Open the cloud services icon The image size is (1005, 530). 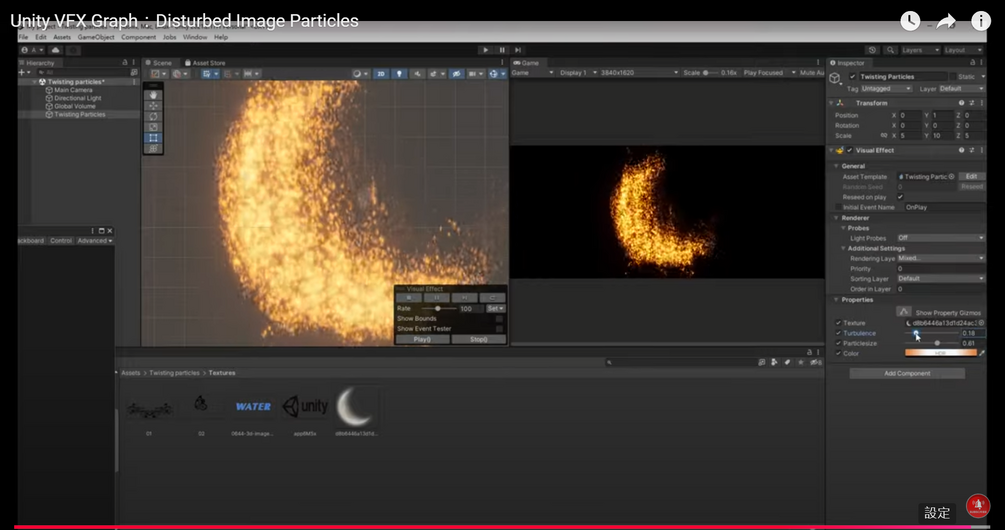click(x=56, y=50)
